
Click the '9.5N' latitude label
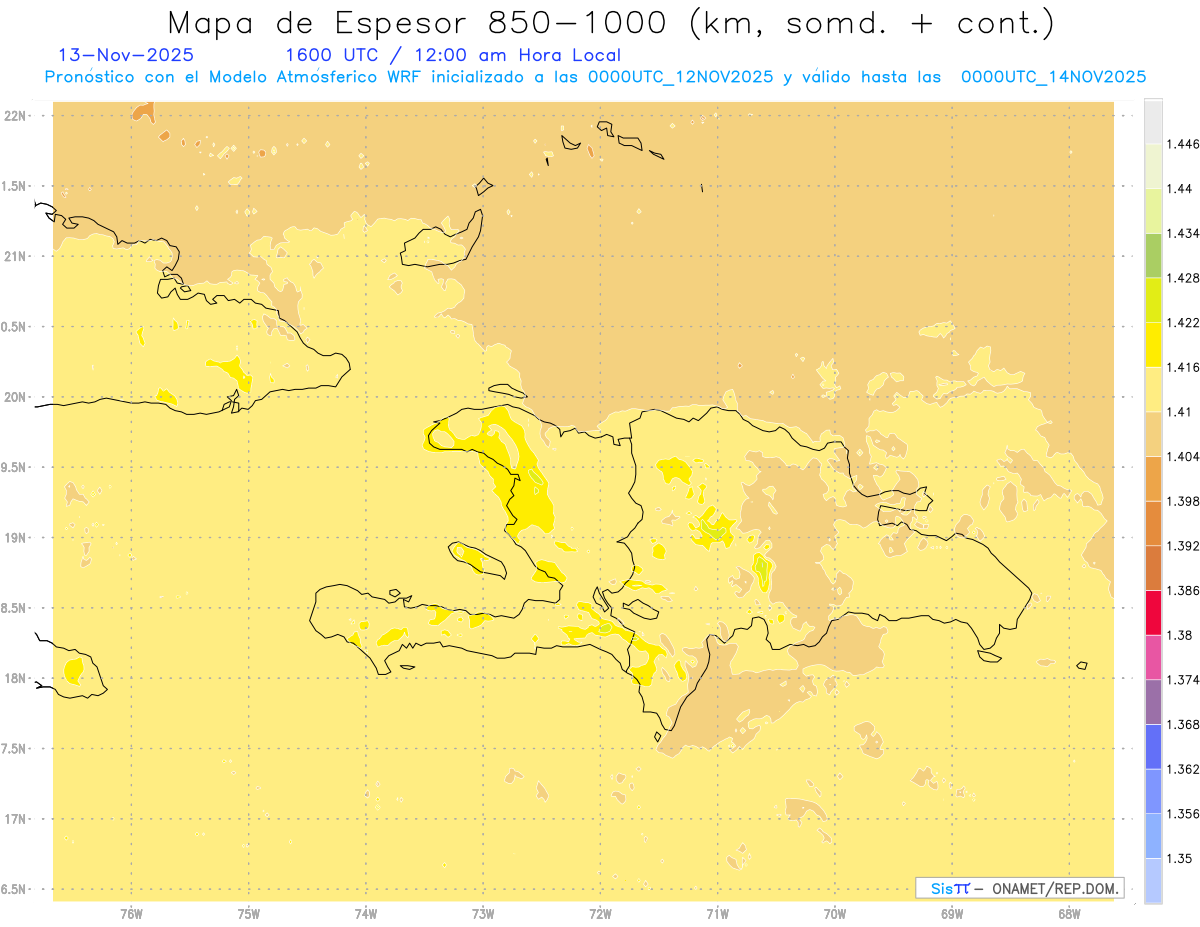point(15,467)
